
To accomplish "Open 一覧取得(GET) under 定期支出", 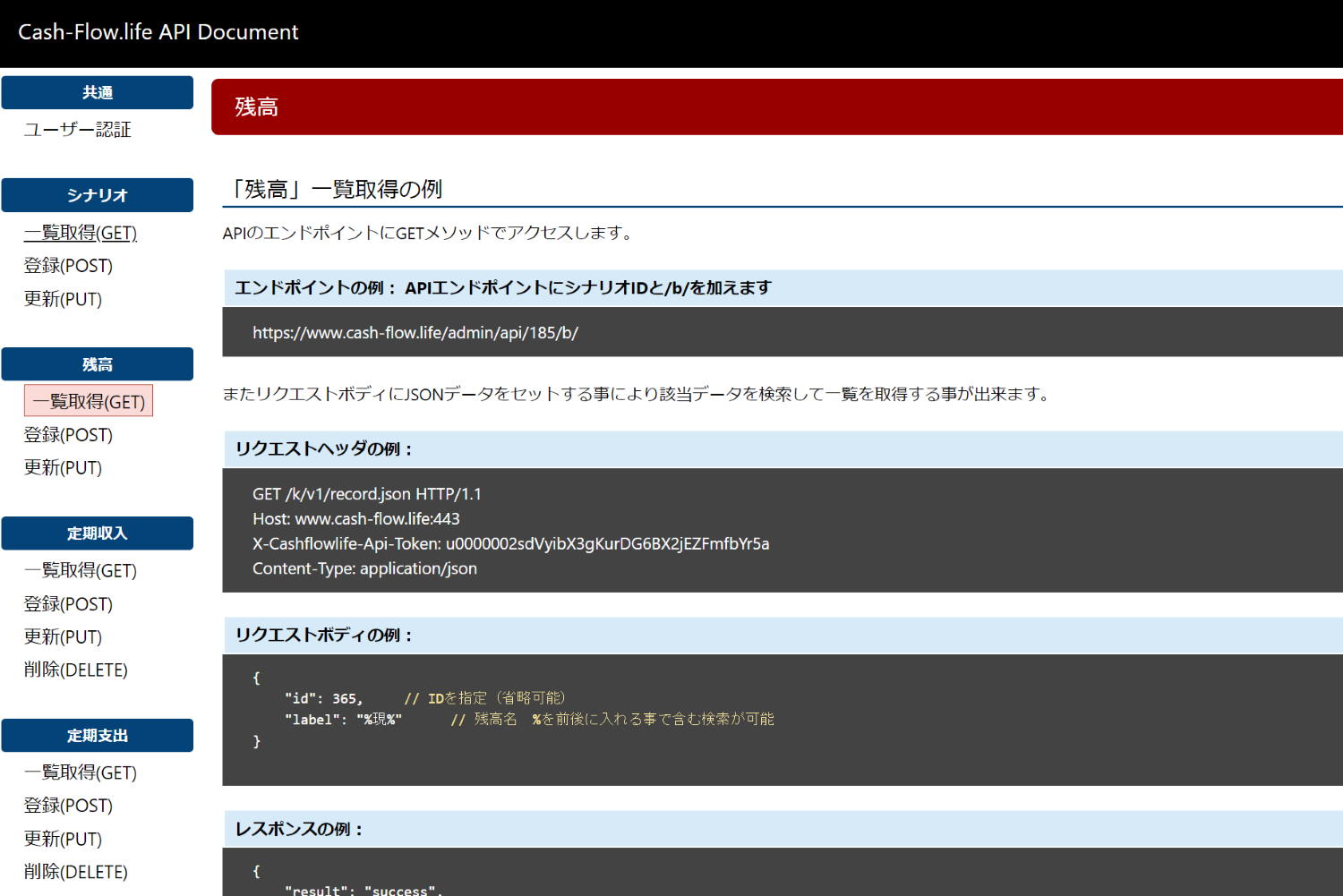I will [81, 772].
